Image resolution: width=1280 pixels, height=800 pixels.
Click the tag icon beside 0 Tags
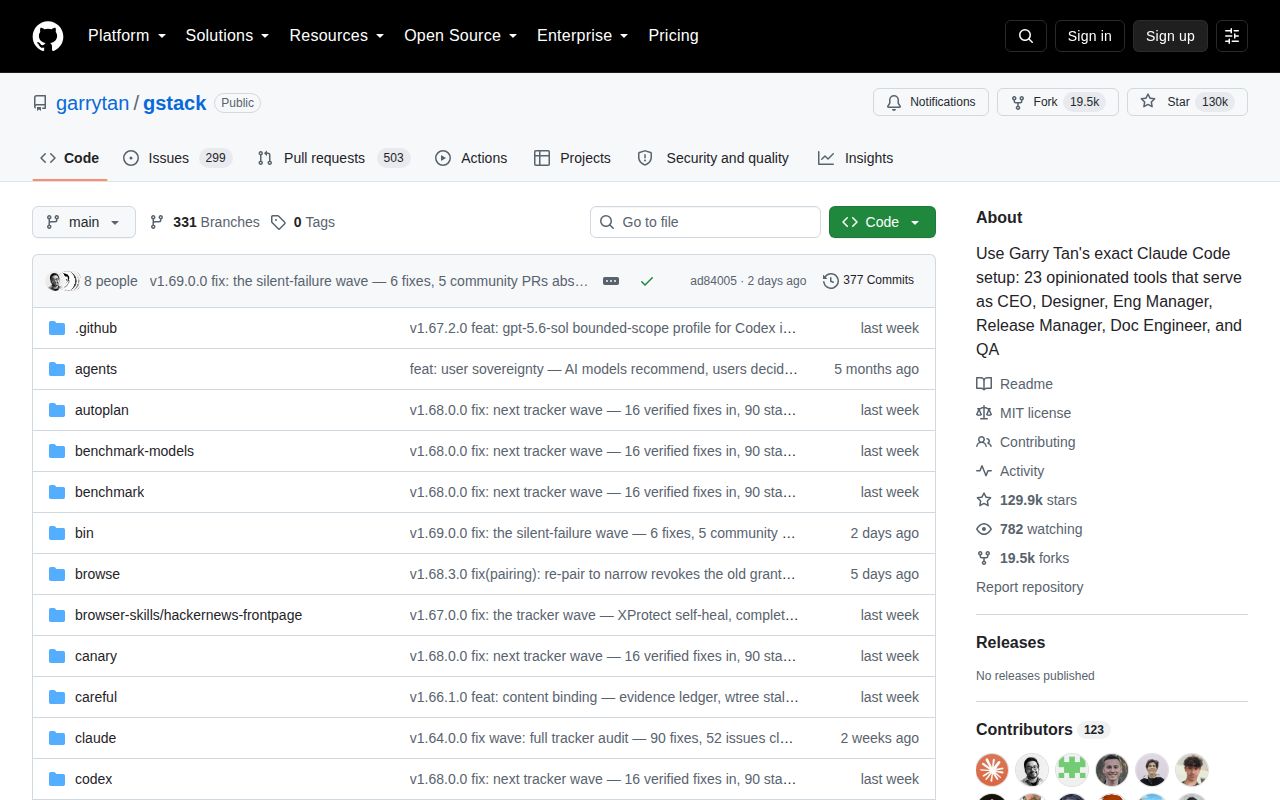[279, 222]
